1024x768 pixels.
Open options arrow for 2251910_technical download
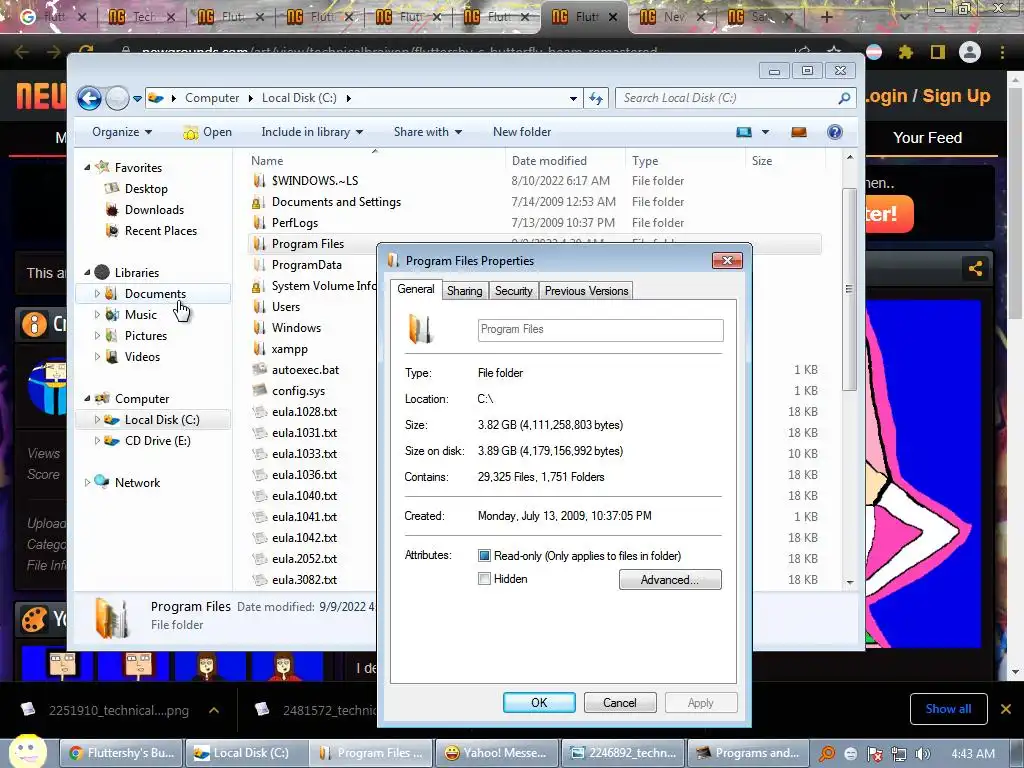tap(214, 710)
